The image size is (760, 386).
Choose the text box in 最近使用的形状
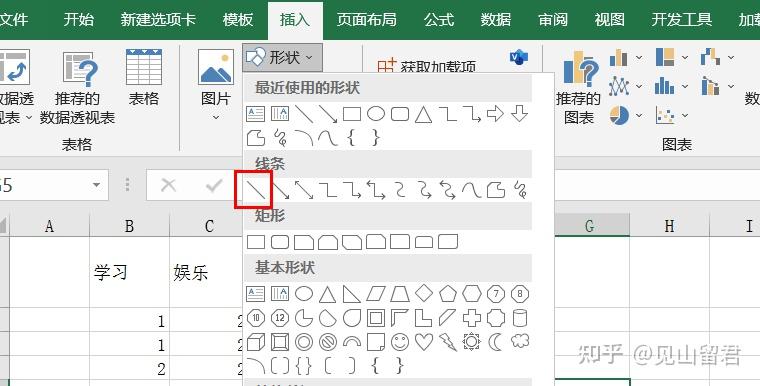point(255,114)
